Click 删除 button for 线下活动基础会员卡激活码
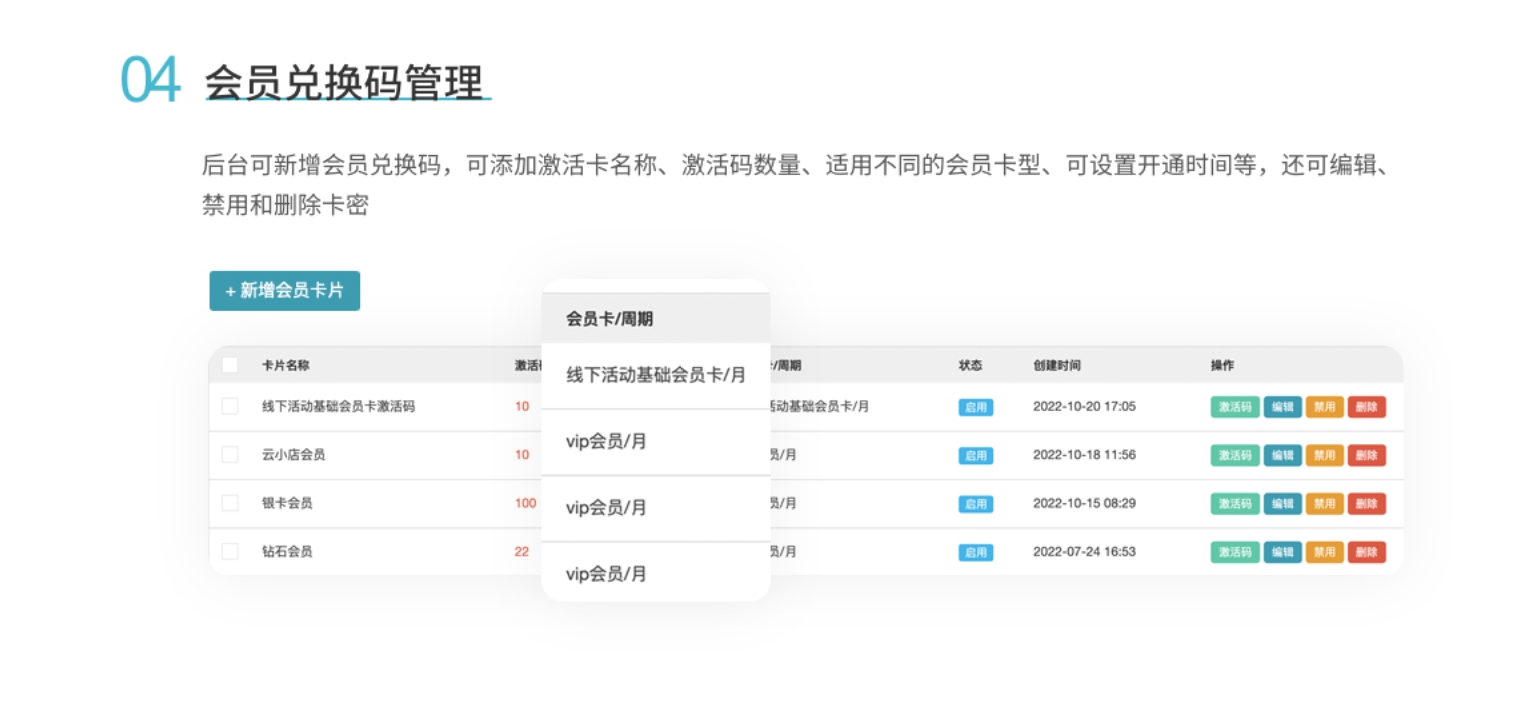 click(x=1366, y=407)
